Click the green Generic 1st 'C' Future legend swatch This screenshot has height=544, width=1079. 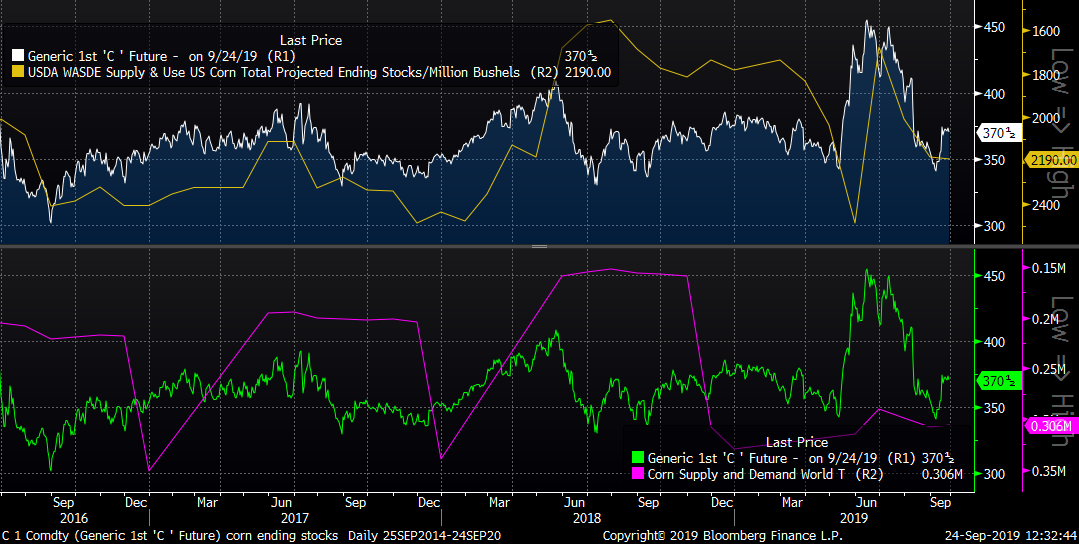[636, 458]
